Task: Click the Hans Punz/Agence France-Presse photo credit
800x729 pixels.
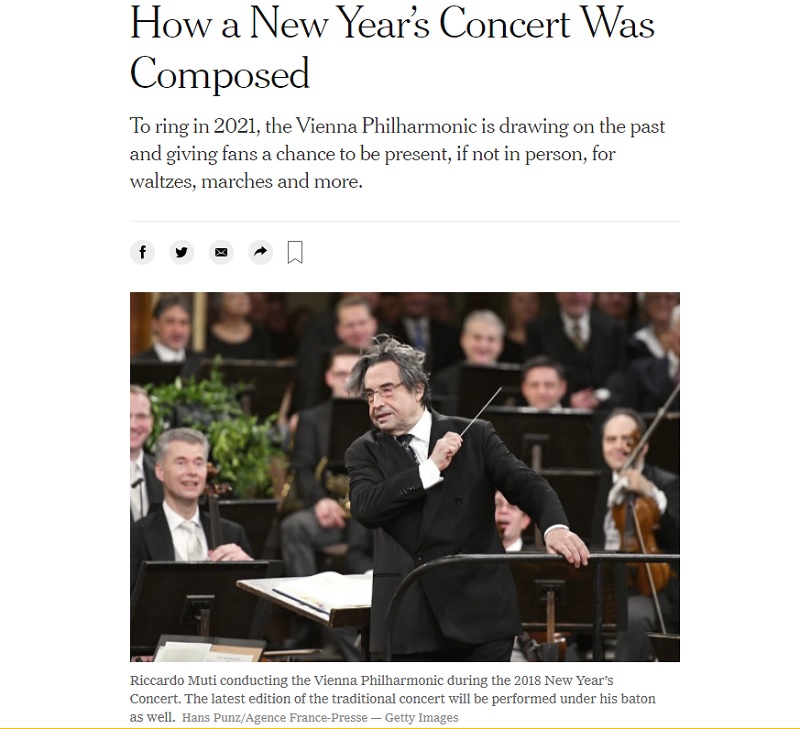Action: [274, 718]
